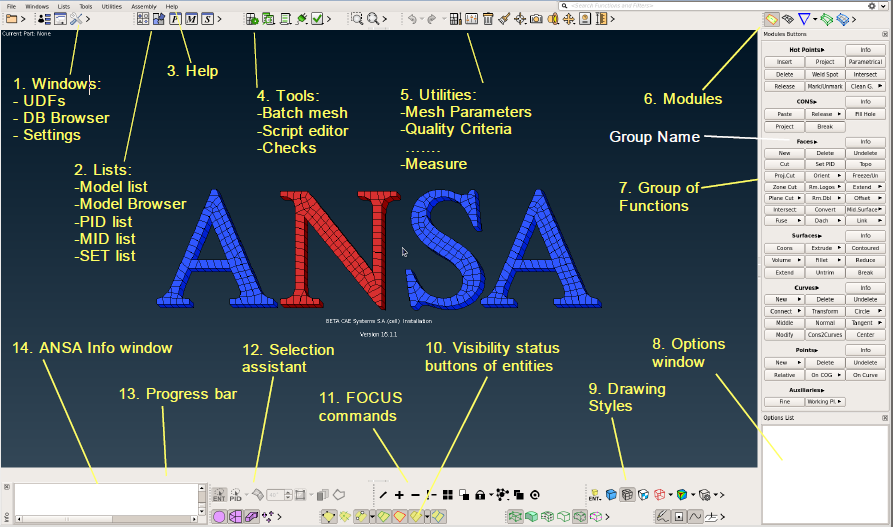Viewport: 893px width, 528px height.
Task: Select the blue solid cube drawing style
Action: tap(611, 495)
